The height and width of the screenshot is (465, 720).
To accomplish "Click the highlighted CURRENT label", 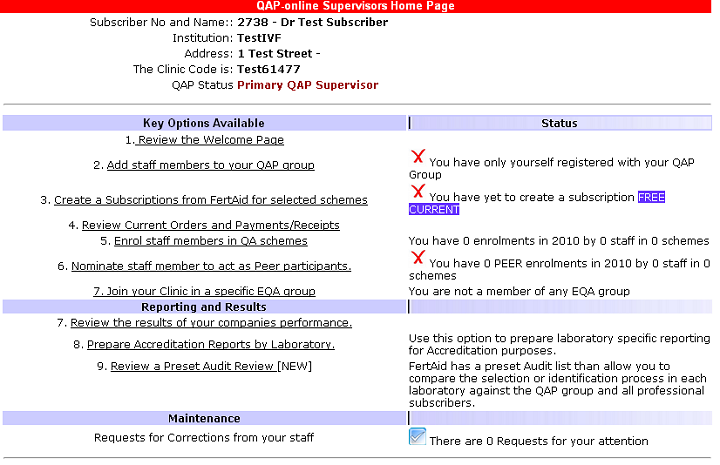I will tap(434, 210).
